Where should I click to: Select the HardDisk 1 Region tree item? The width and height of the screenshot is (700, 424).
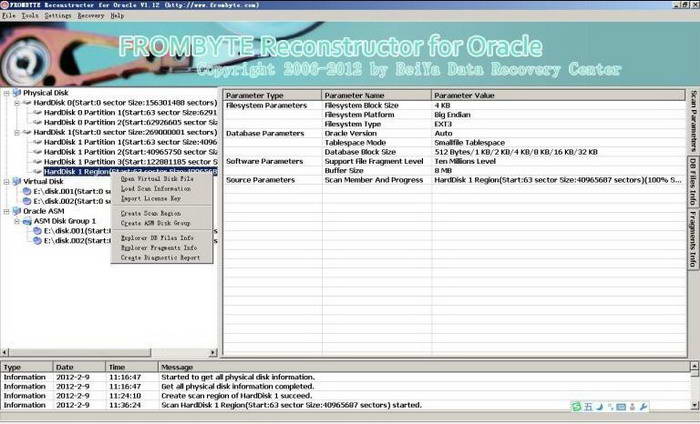tap(130, 171)
